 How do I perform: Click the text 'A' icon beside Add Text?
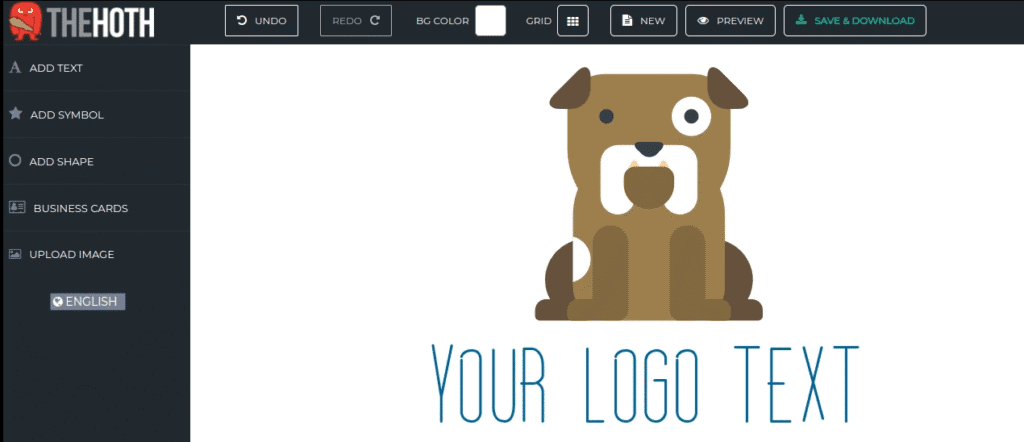tap(15, 68)
